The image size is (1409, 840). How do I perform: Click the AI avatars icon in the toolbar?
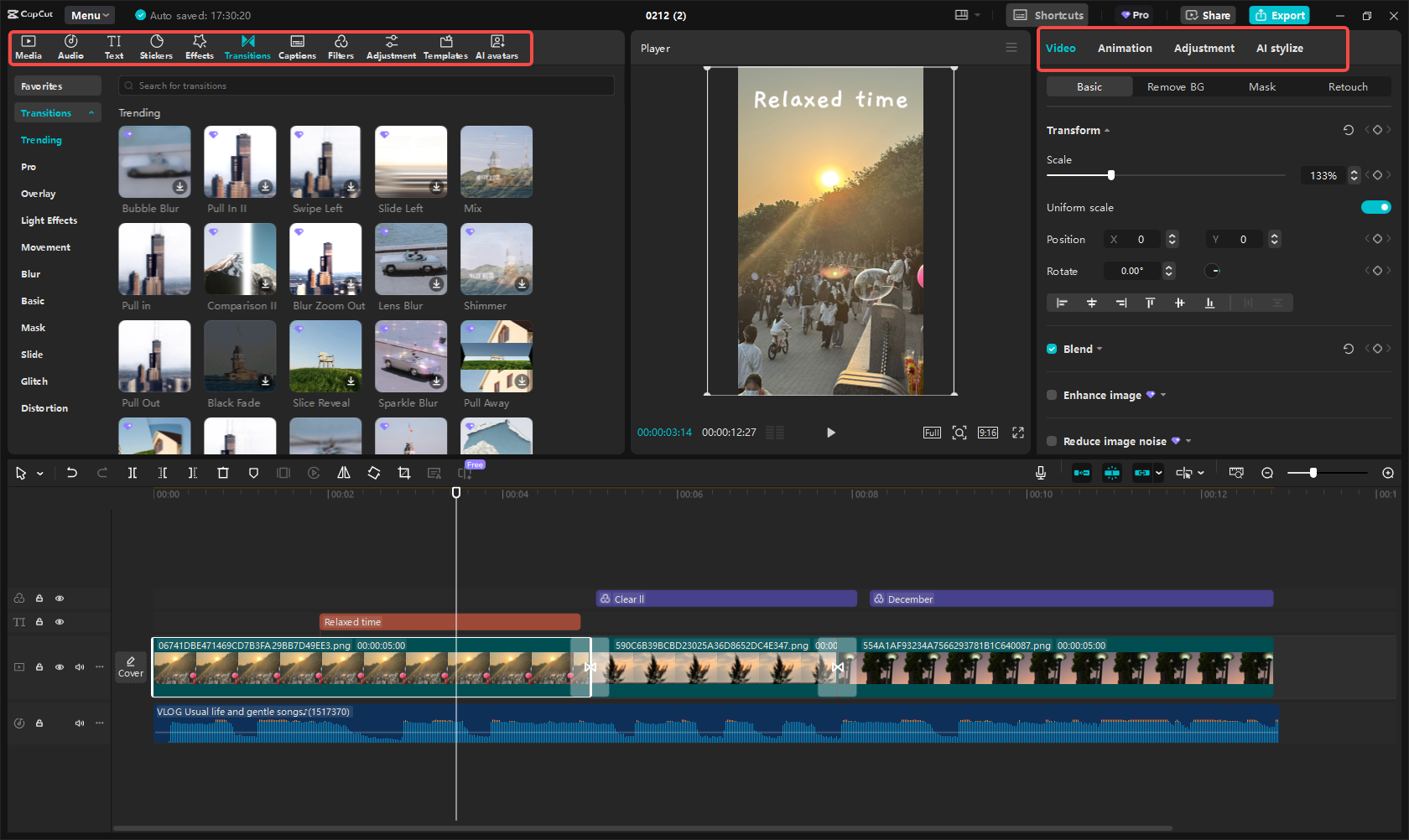pos(497,47)
